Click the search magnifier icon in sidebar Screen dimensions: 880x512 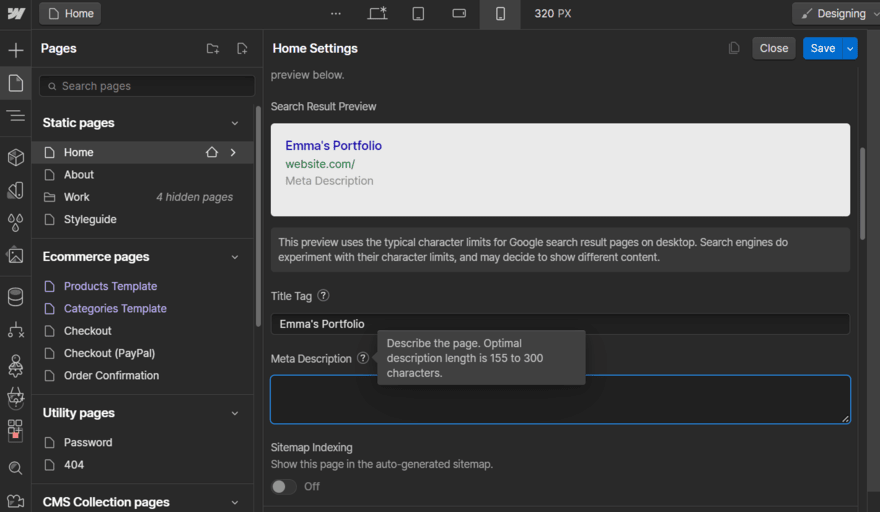coord(16,468)
